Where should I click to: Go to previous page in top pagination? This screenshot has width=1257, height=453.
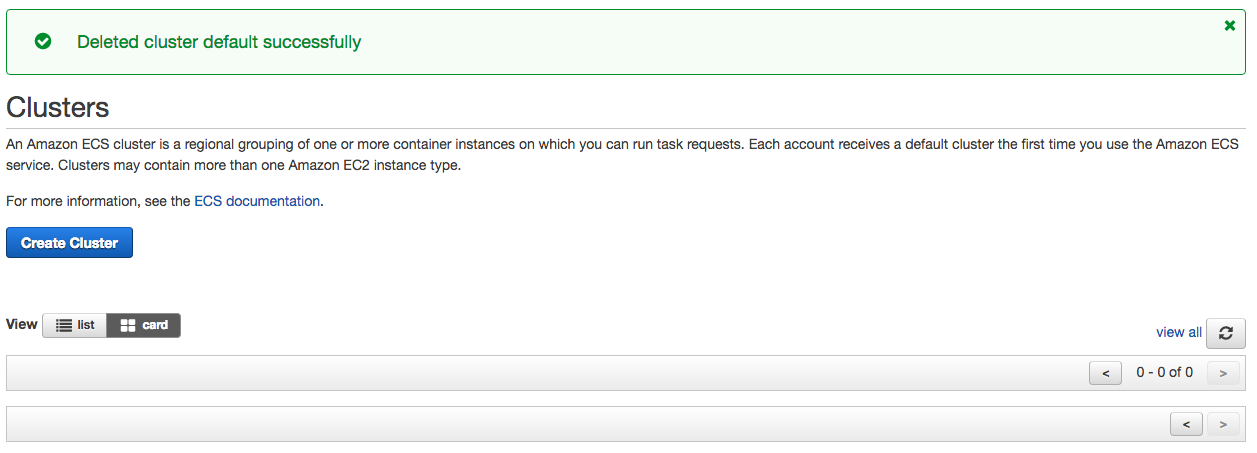1105,373
